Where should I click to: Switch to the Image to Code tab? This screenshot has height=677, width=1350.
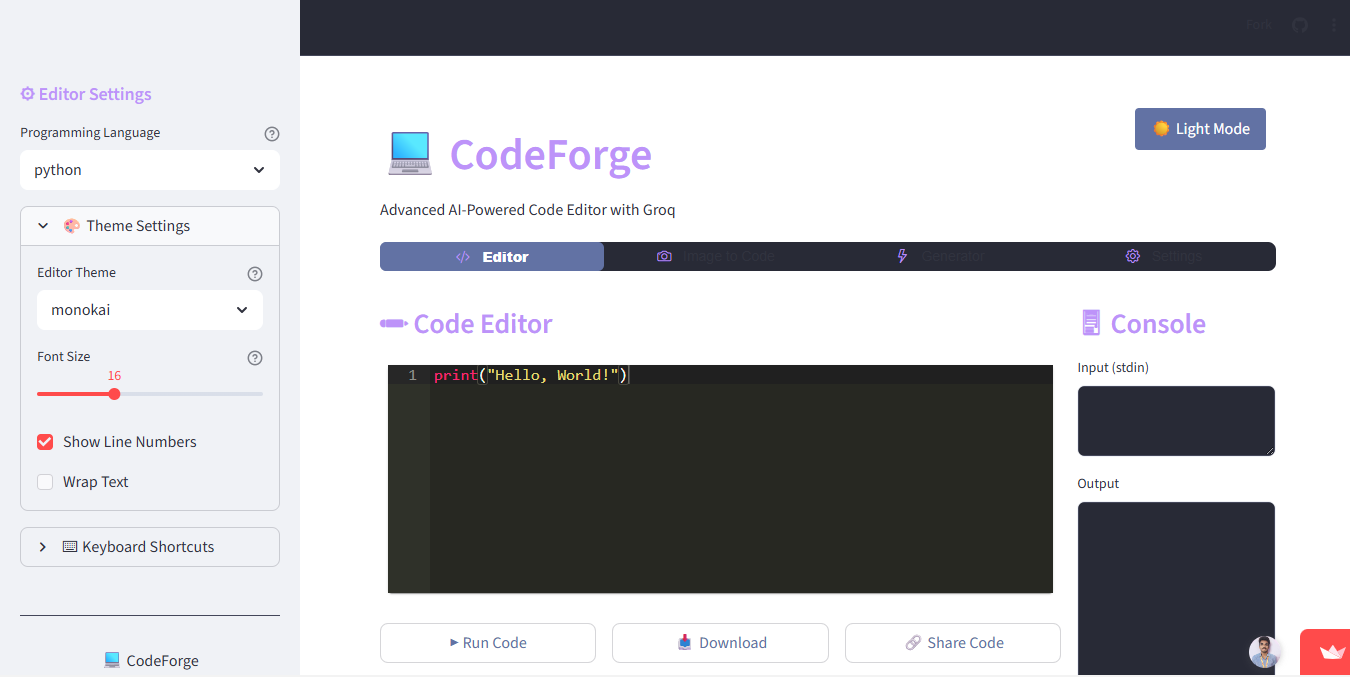pos(716,257)
